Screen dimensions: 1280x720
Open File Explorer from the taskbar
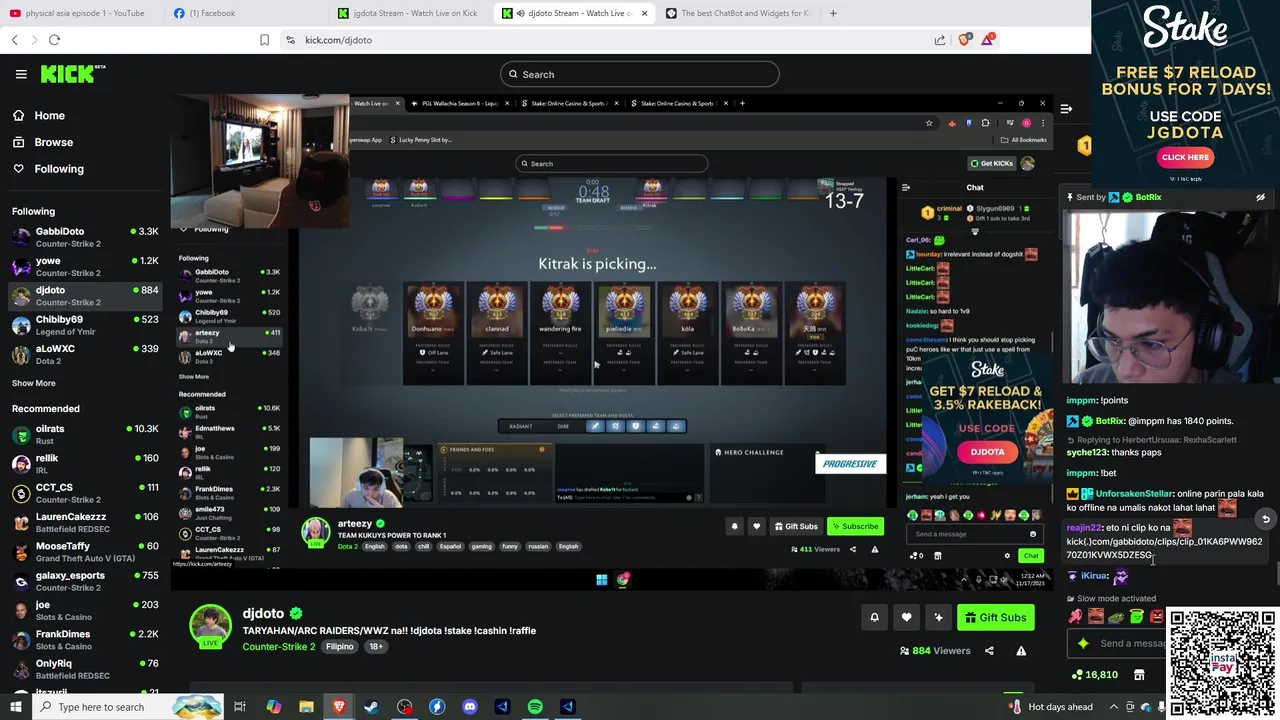click(x=306, y=707)
